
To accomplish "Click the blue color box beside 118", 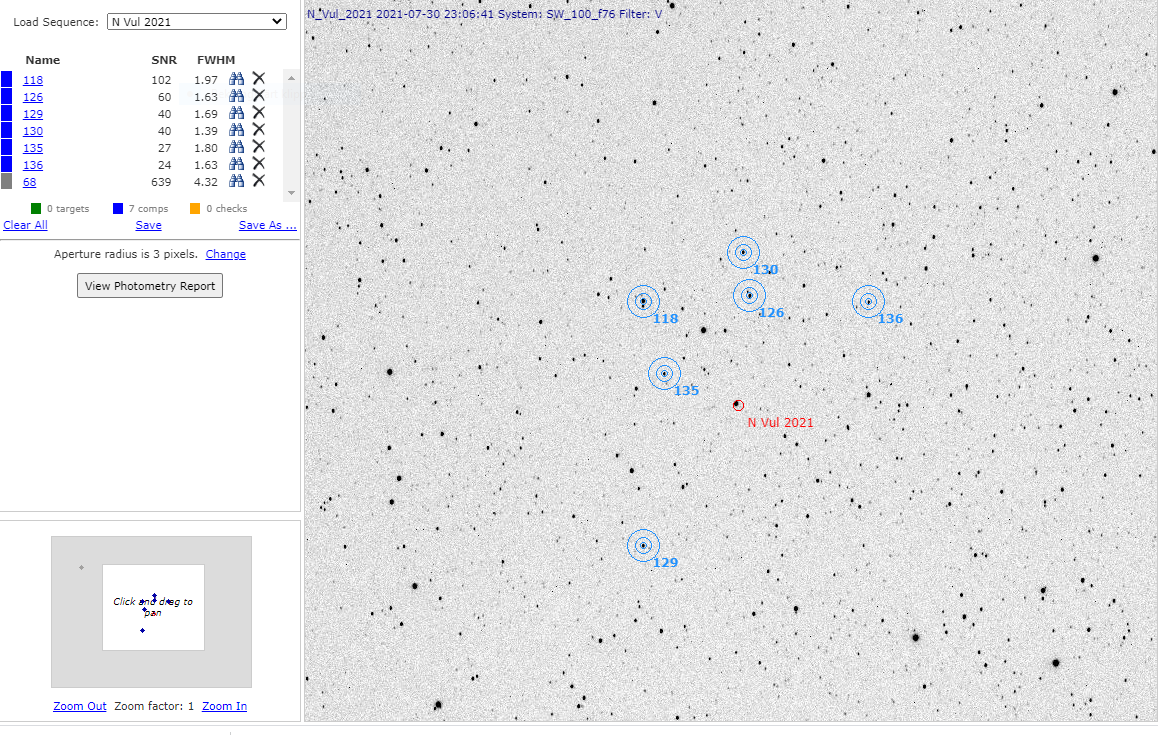I will tap(7, 80).
